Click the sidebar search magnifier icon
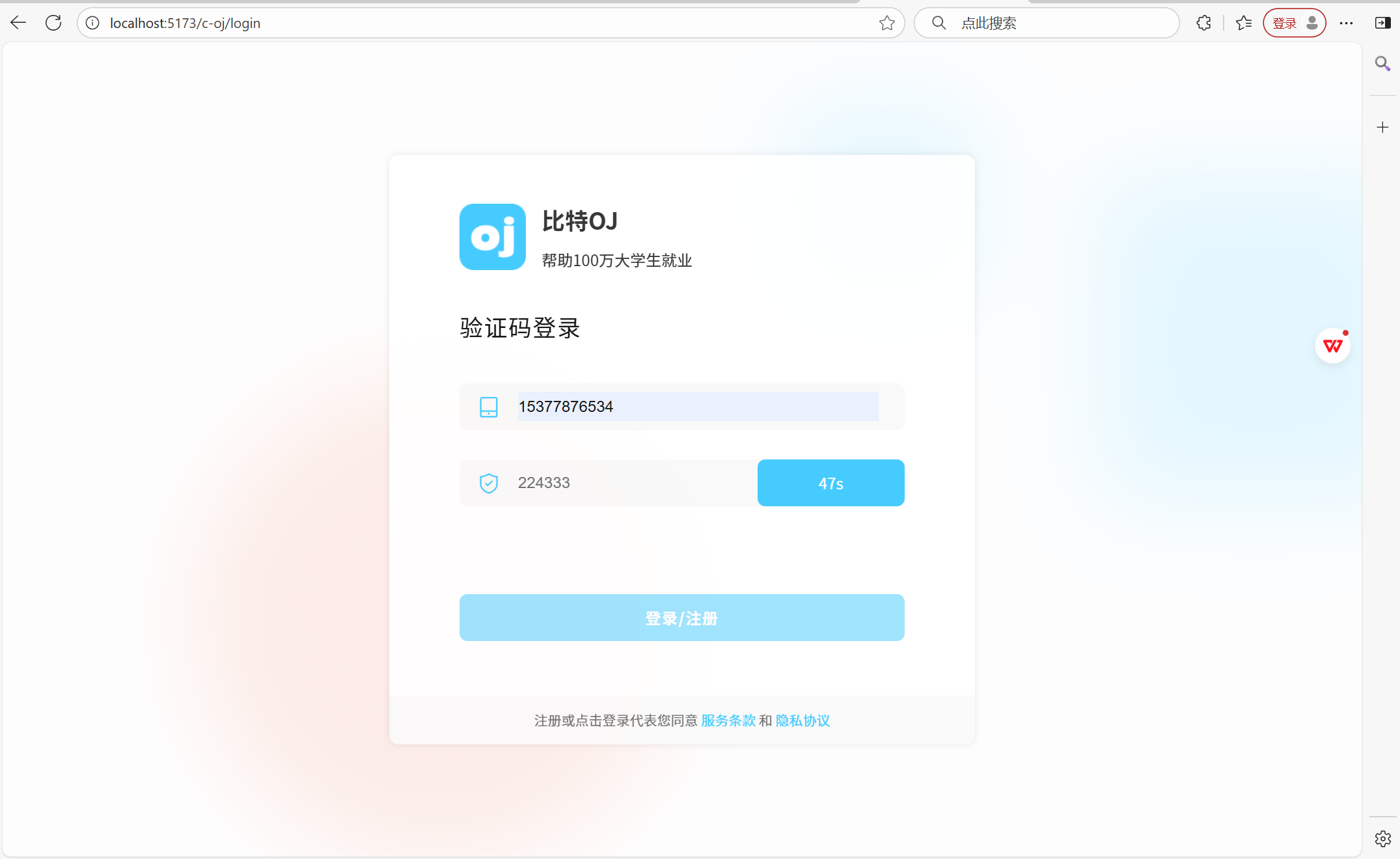Screen dimensions: 1400x859 pos(1382,63)
